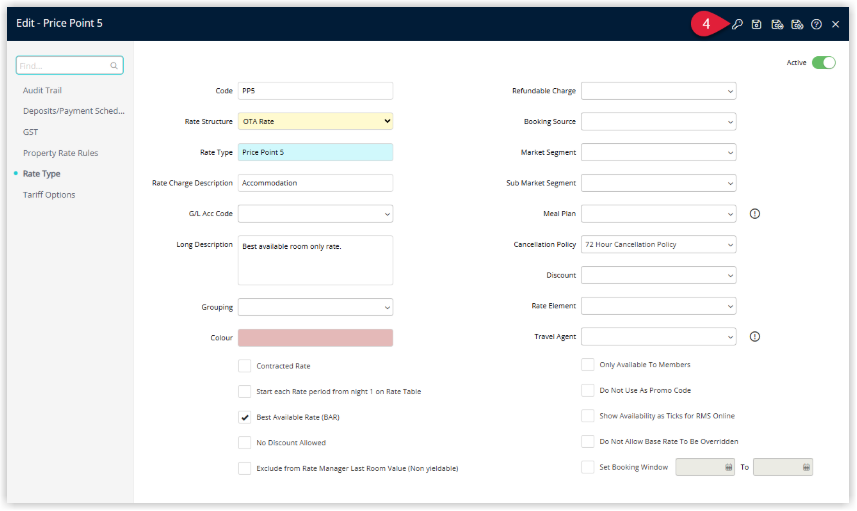
Task: Open the Rate Structure dropdown
Action: (x=315, y=121)
